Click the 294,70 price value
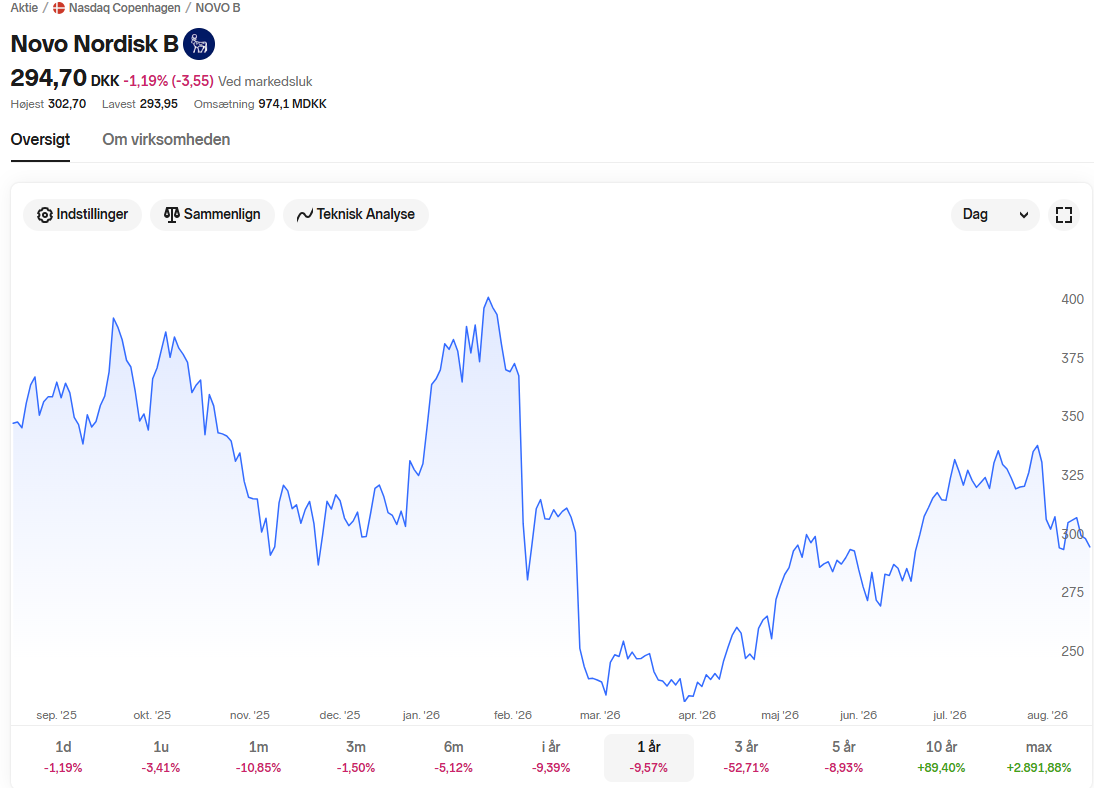Viewport: 1094px width, 788px height. point(48,78)
